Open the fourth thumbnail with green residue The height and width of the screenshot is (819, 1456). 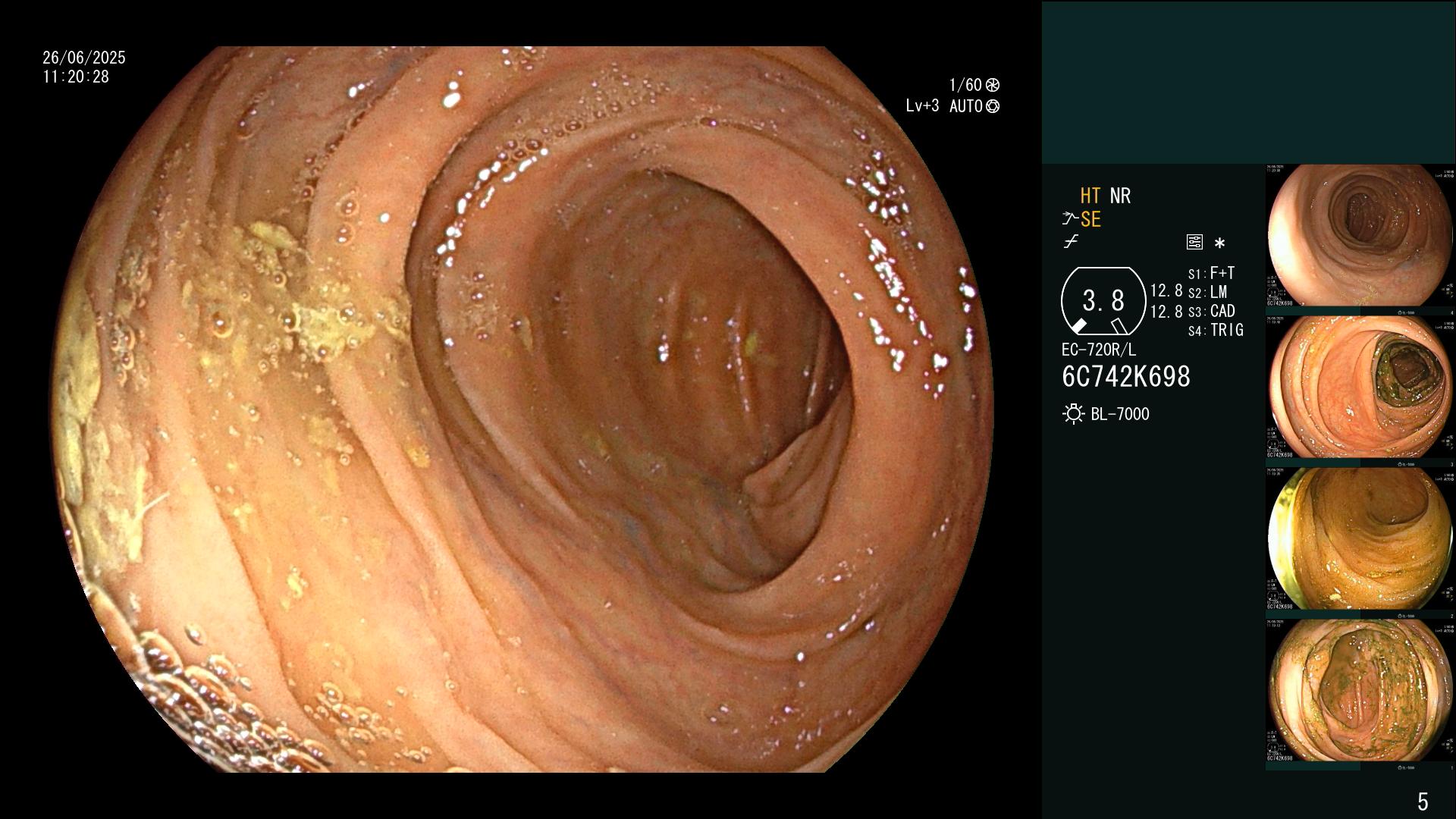coord(1360,691)
